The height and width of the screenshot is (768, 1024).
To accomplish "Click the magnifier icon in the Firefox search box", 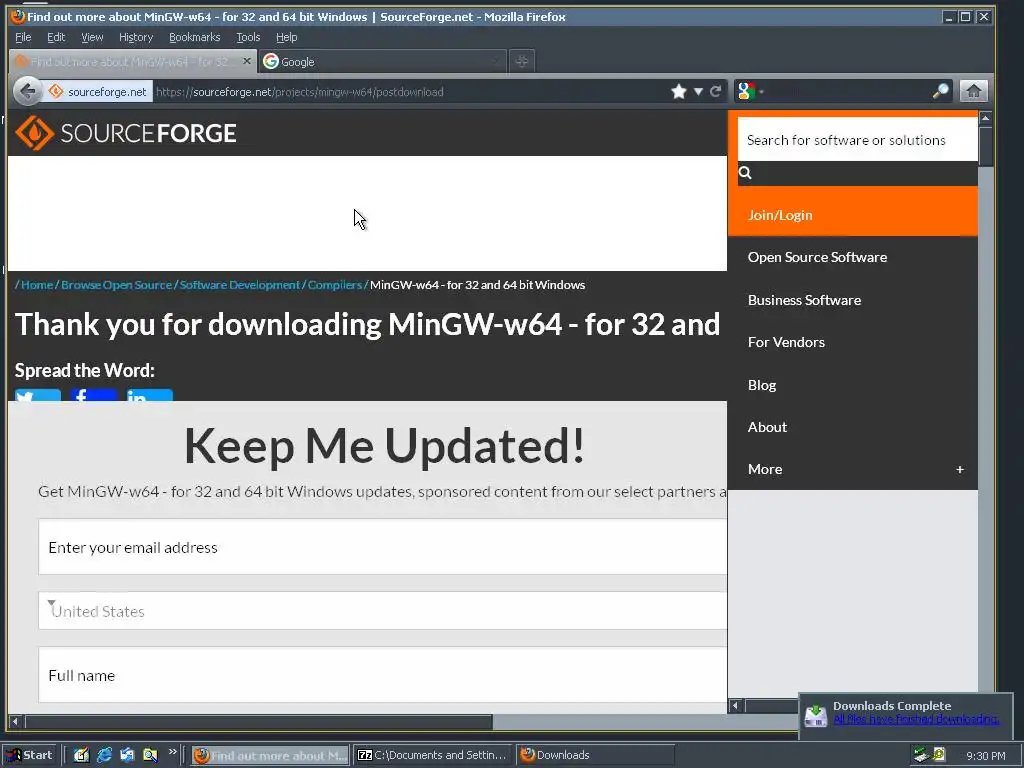I will point(940,91).
